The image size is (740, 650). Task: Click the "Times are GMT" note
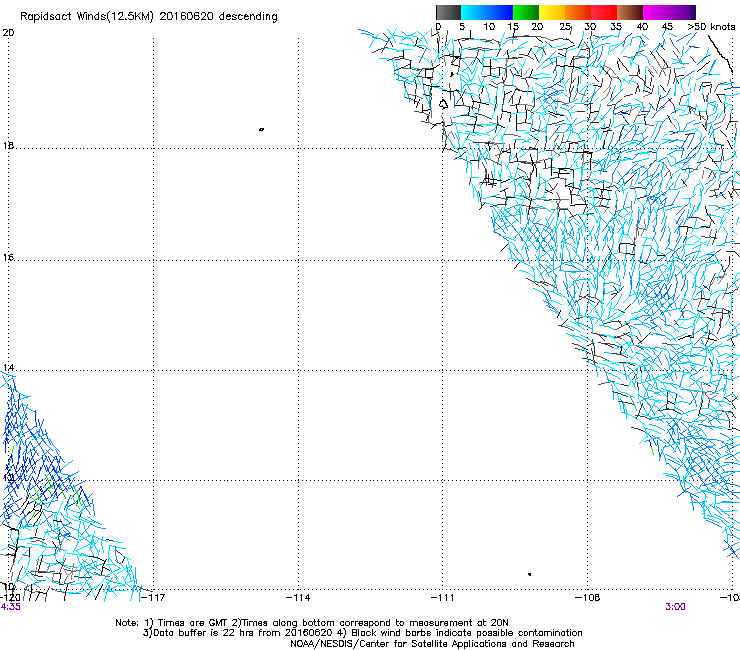186,623
